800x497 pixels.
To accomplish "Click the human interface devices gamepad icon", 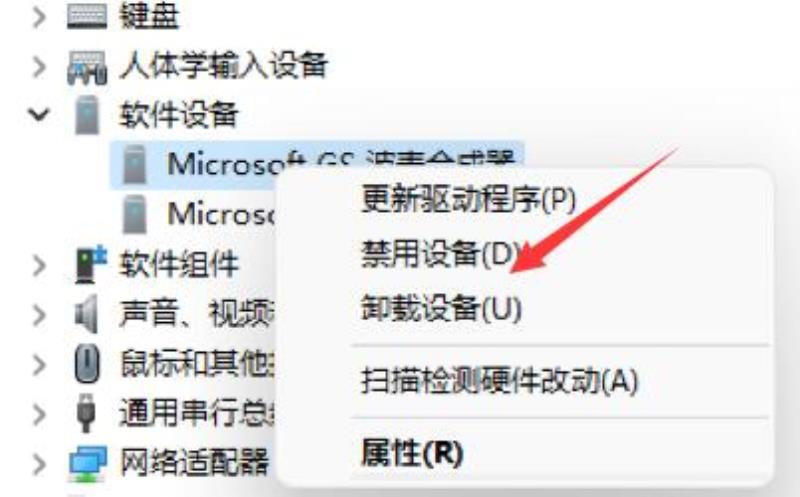I will [87, 67].
